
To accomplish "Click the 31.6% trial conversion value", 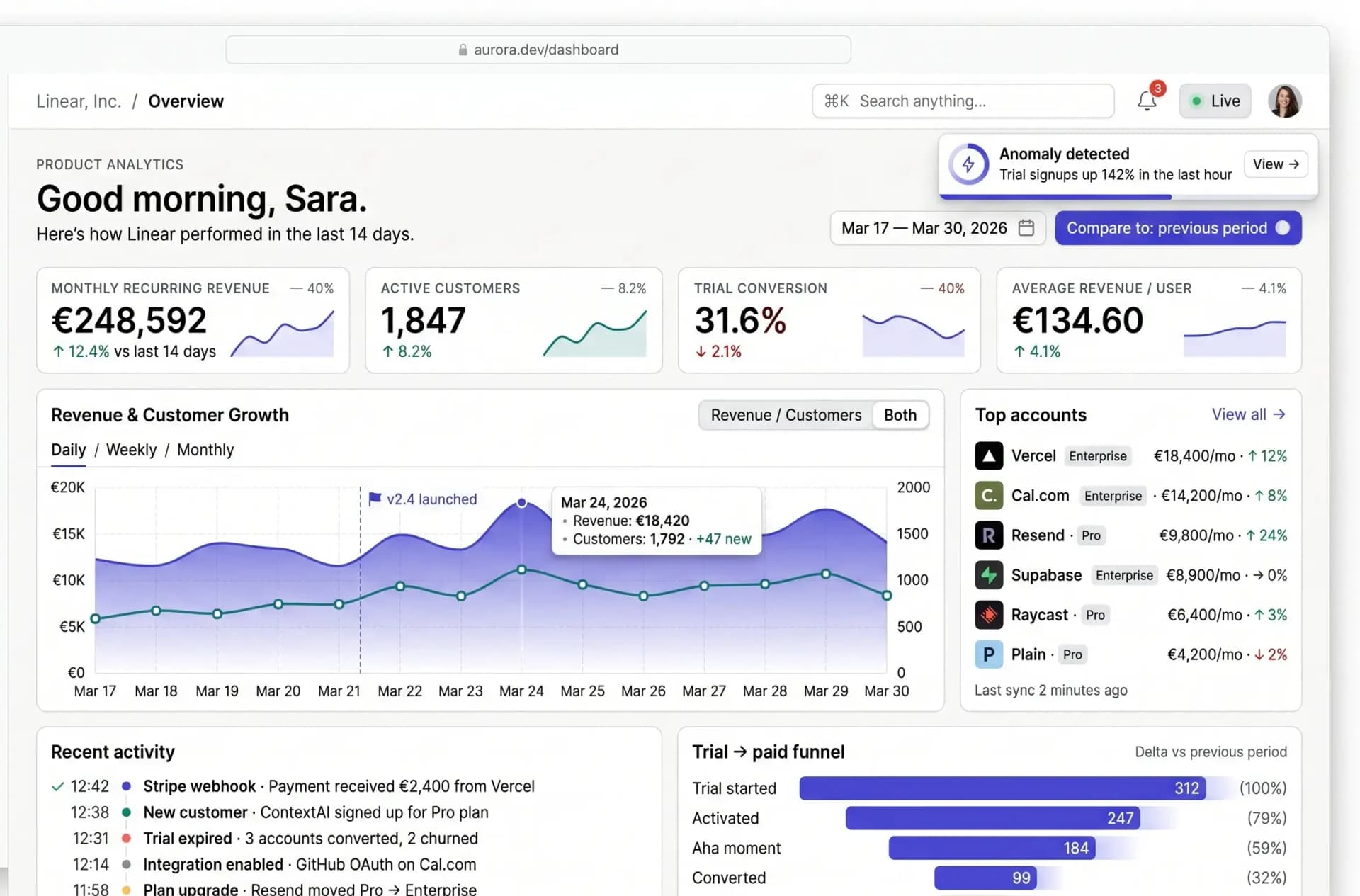I will pos(740,320).
